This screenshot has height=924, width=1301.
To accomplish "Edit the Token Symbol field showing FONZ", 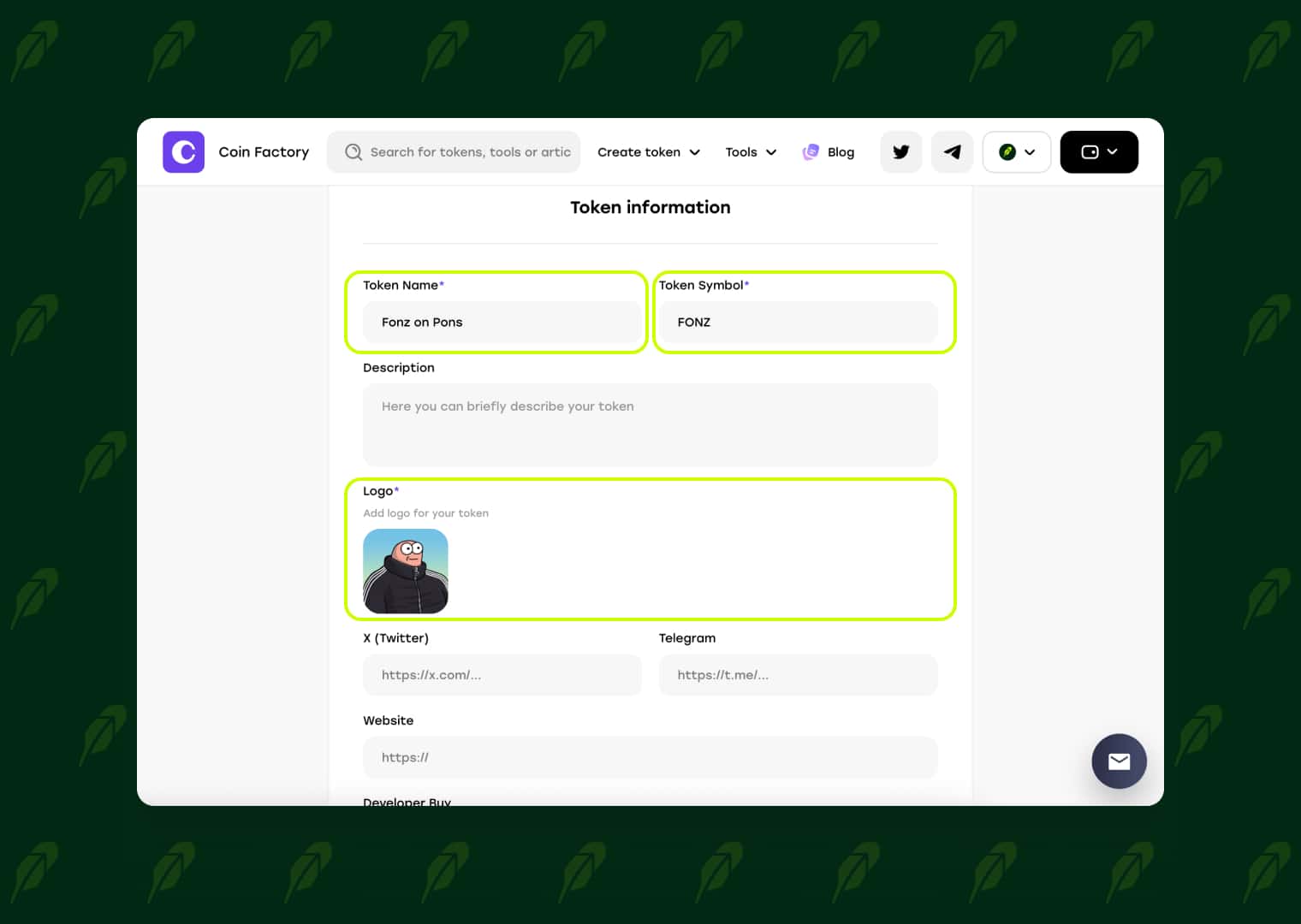I will coord(799,323).
